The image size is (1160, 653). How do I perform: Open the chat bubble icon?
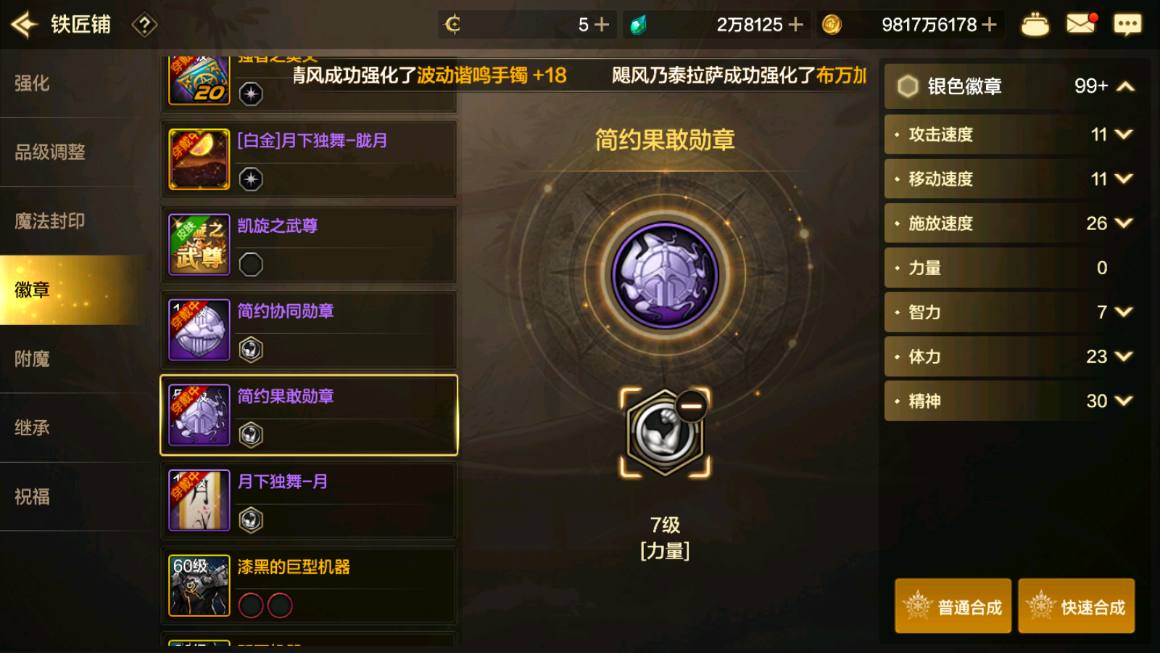point(1127,25)
